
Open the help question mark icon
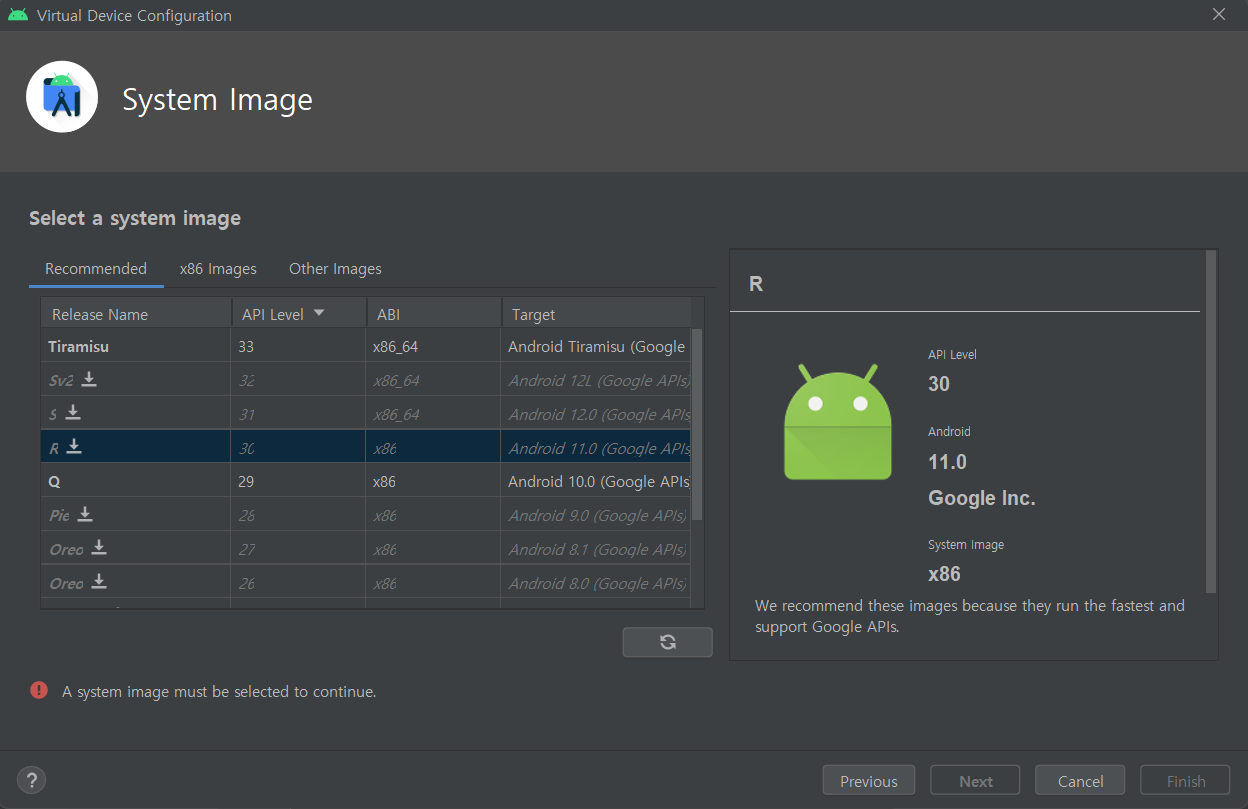(32, 780)
